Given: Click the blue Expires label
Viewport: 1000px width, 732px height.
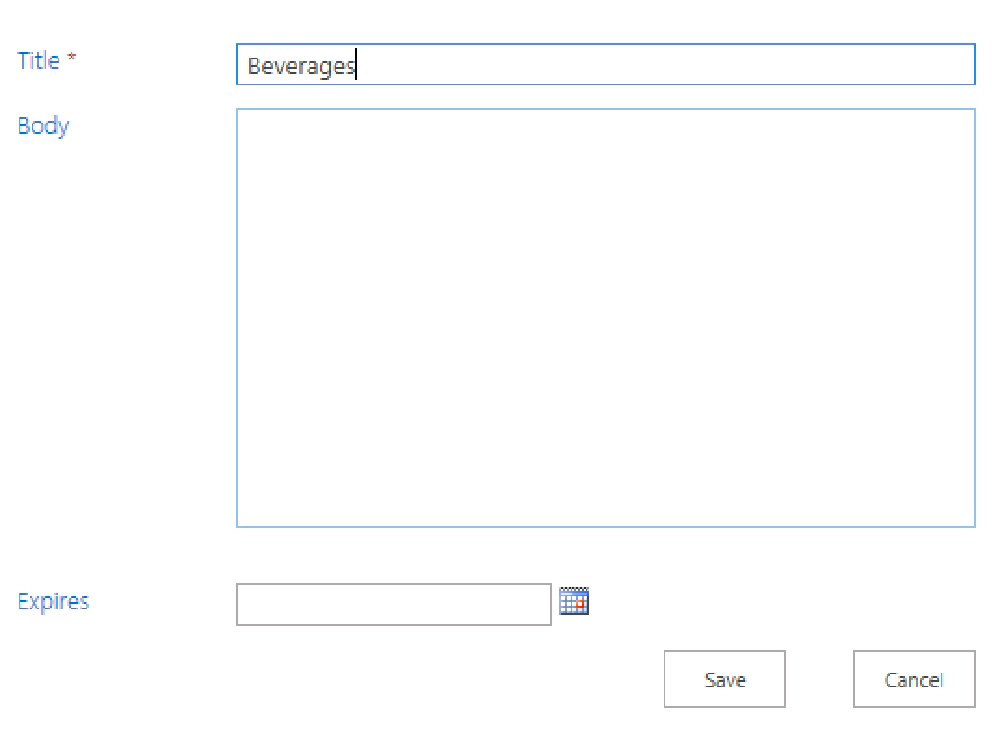Looking at the screenshot, I should (x=52, y=601).
